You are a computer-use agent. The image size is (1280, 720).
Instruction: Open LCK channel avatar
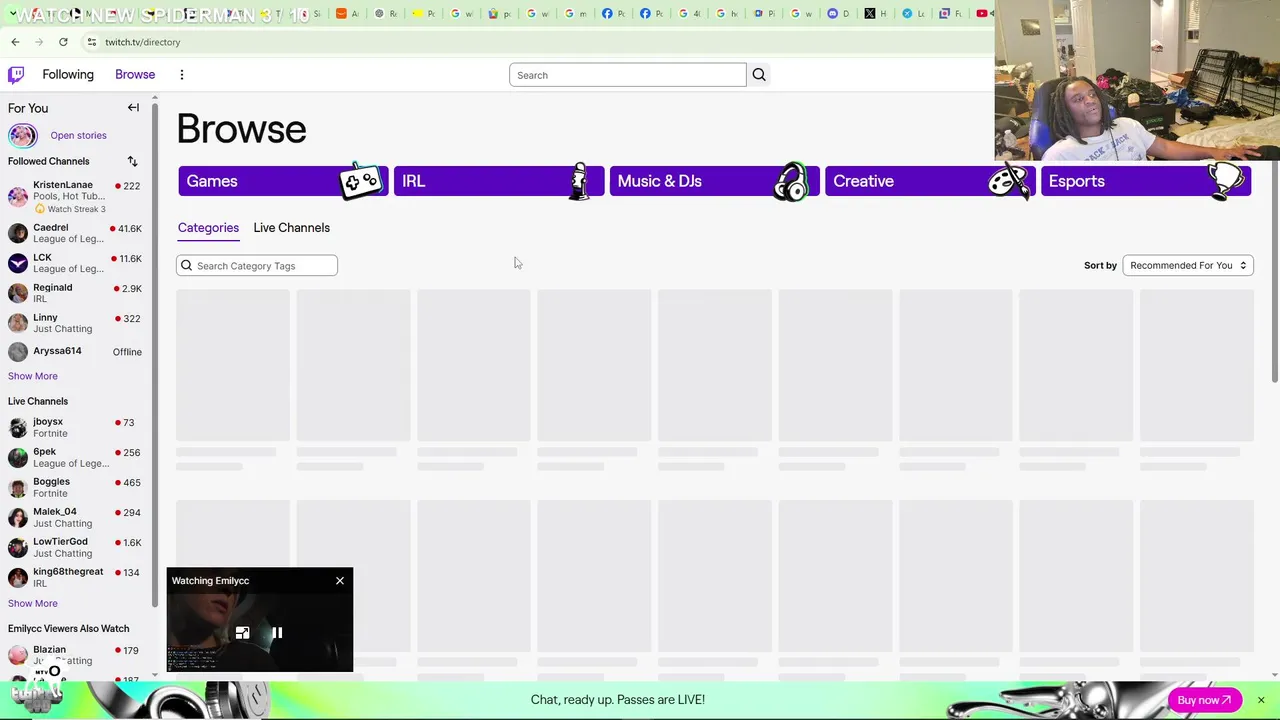click(x=18, y=263)
